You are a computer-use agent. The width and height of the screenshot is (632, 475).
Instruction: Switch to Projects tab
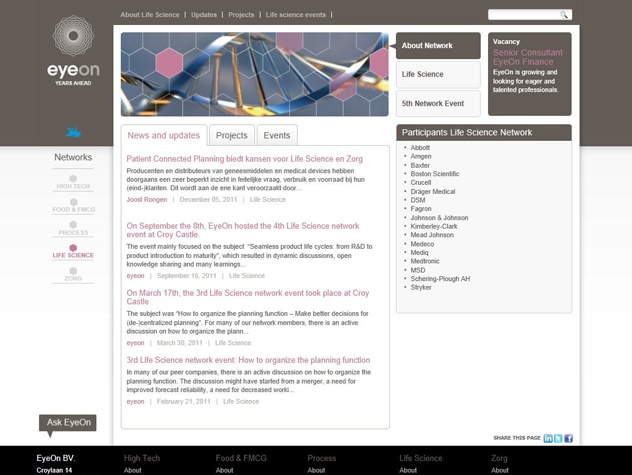[232, 135]
